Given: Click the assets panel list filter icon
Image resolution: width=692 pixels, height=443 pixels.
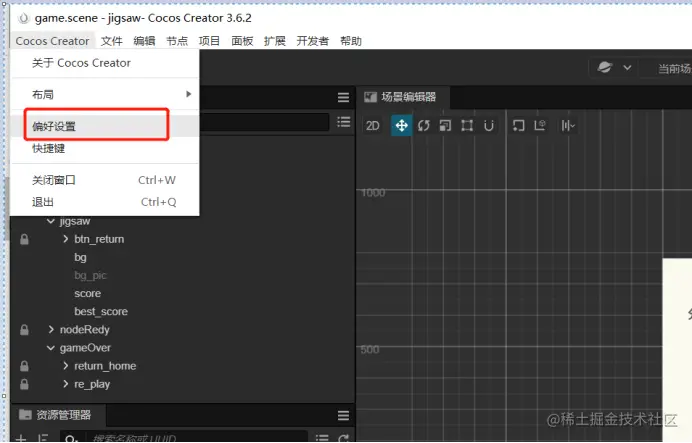Looking at the screenshot, I should [322, 438].
